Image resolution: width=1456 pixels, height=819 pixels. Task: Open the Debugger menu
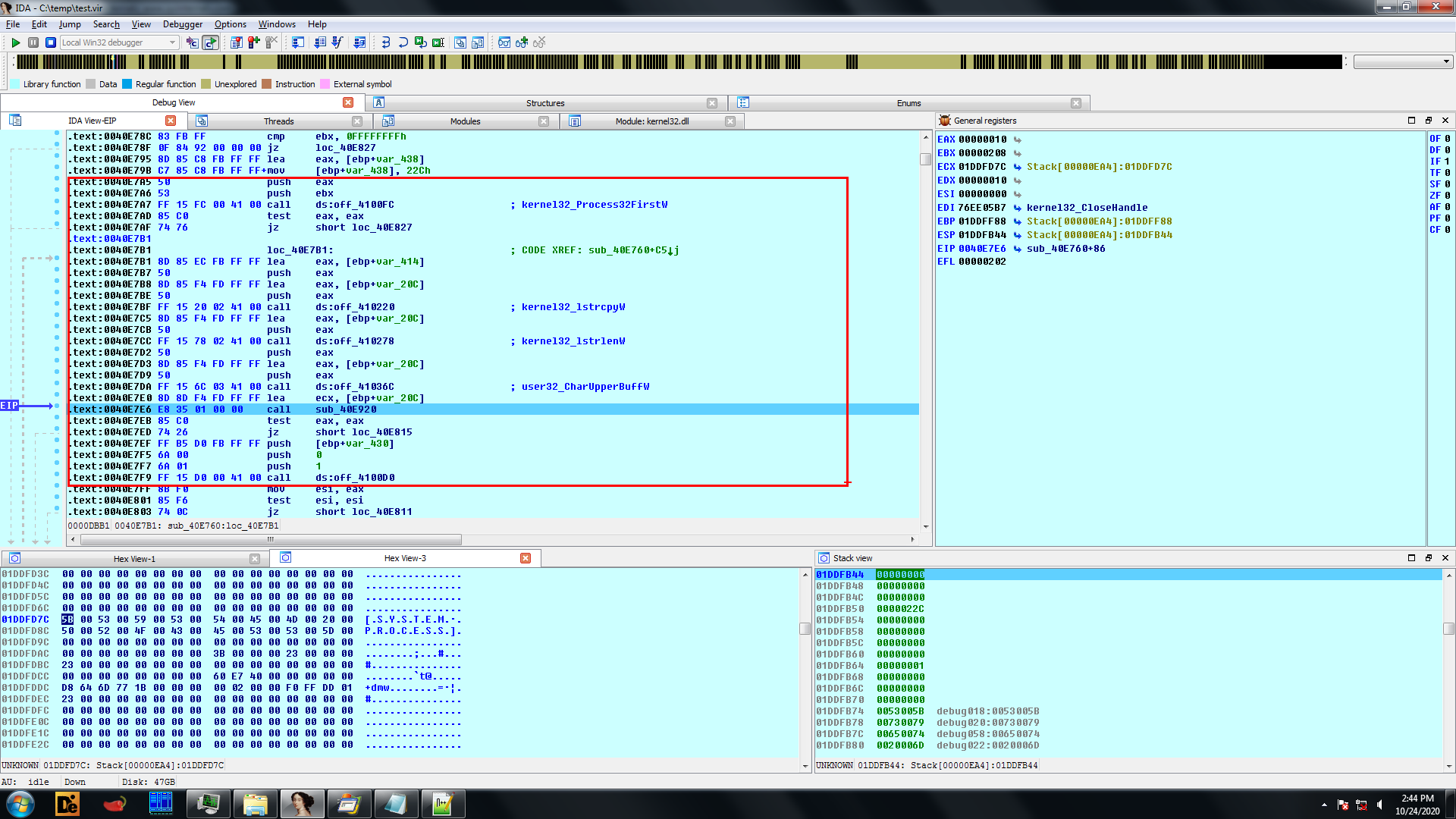(x=183, y=24)
